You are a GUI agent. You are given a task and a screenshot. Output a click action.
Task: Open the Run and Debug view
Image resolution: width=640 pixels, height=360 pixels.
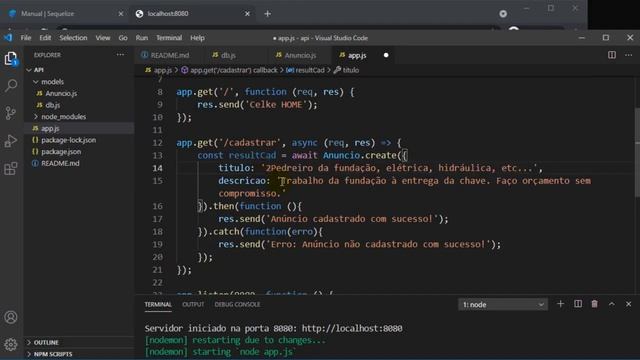coord(11,141)
